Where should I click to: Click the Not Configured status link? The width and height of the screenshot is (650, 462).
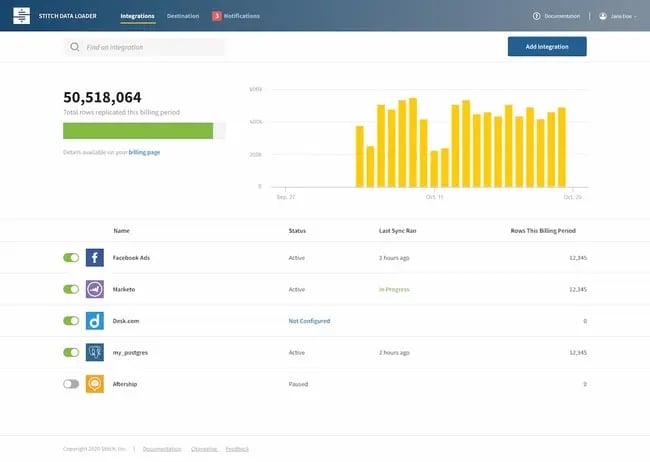click(x=309, y=321)
